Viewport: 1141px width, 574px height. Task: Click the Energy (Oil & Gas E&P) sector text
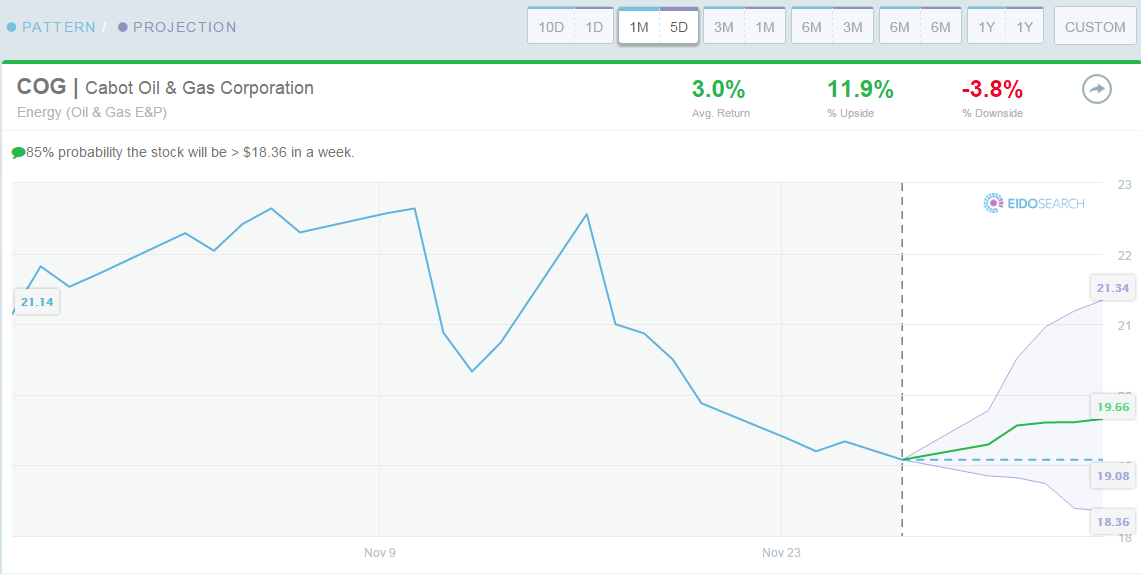pyautogui.click(x=93, y=113)
